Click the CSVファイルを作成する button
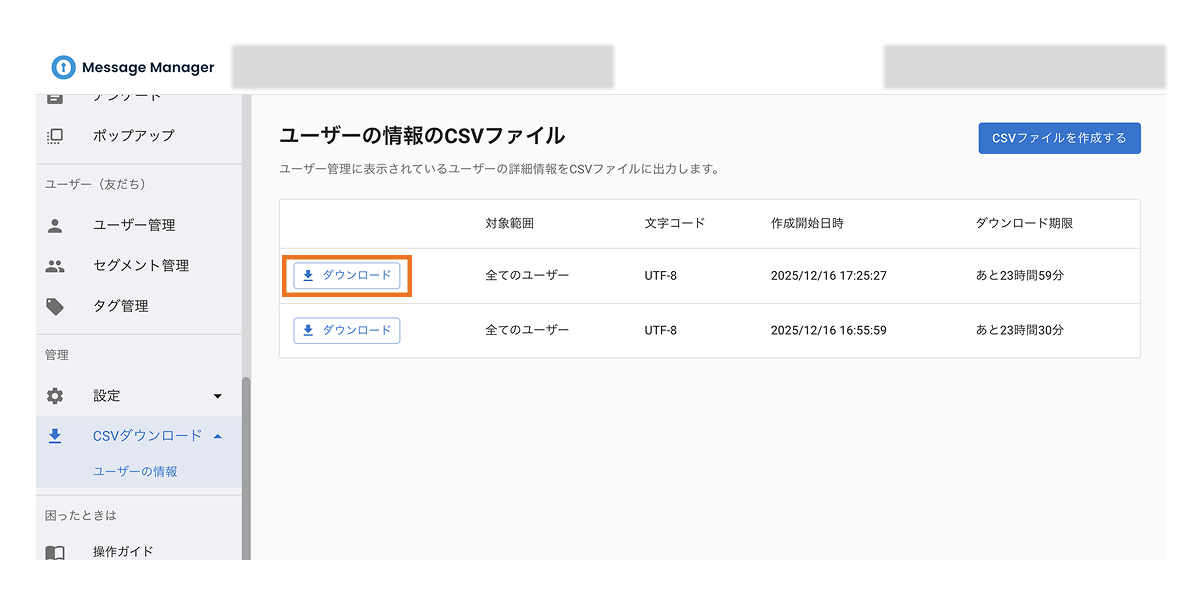 pyautogui.click(x=1059, y=138)
